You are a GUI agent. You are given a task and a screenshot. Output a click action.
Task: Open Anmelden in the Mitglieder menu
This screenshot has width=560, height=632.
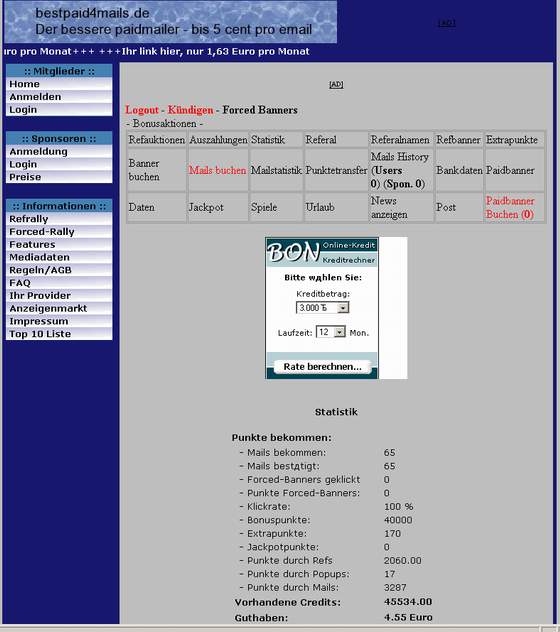tap(59, 97)
